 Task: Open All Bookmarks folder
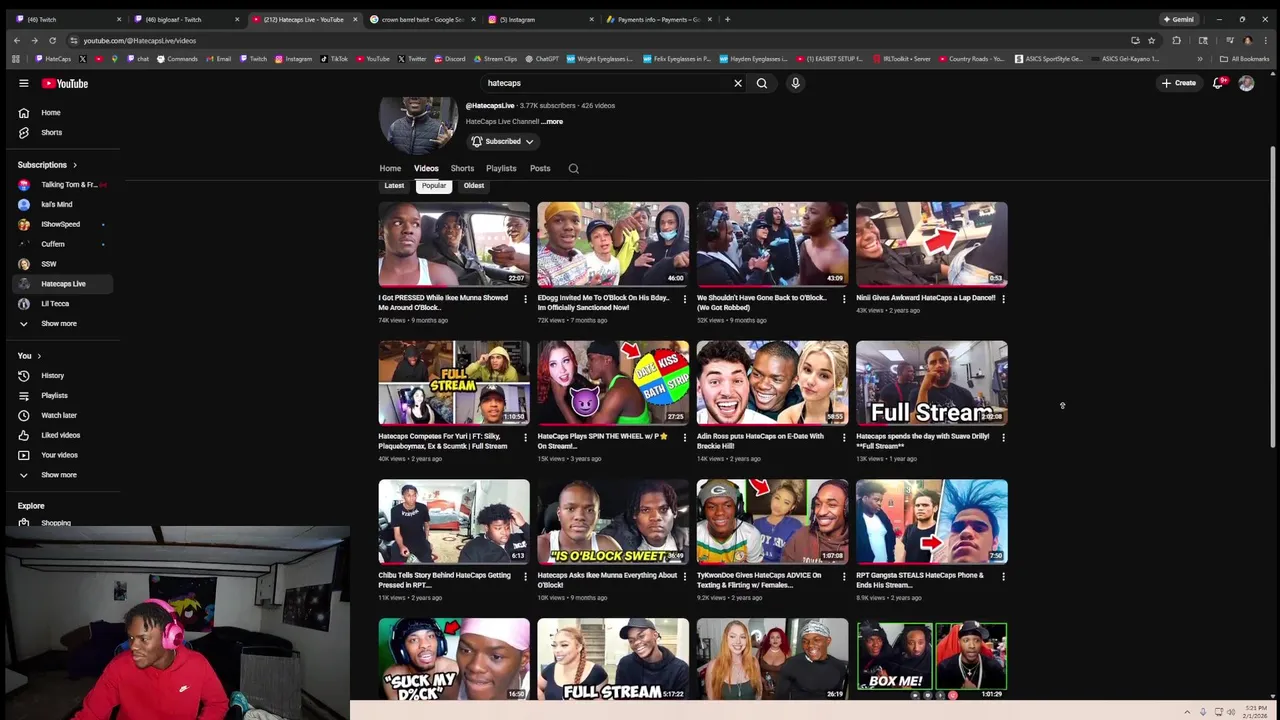[x=1244, y=59]
